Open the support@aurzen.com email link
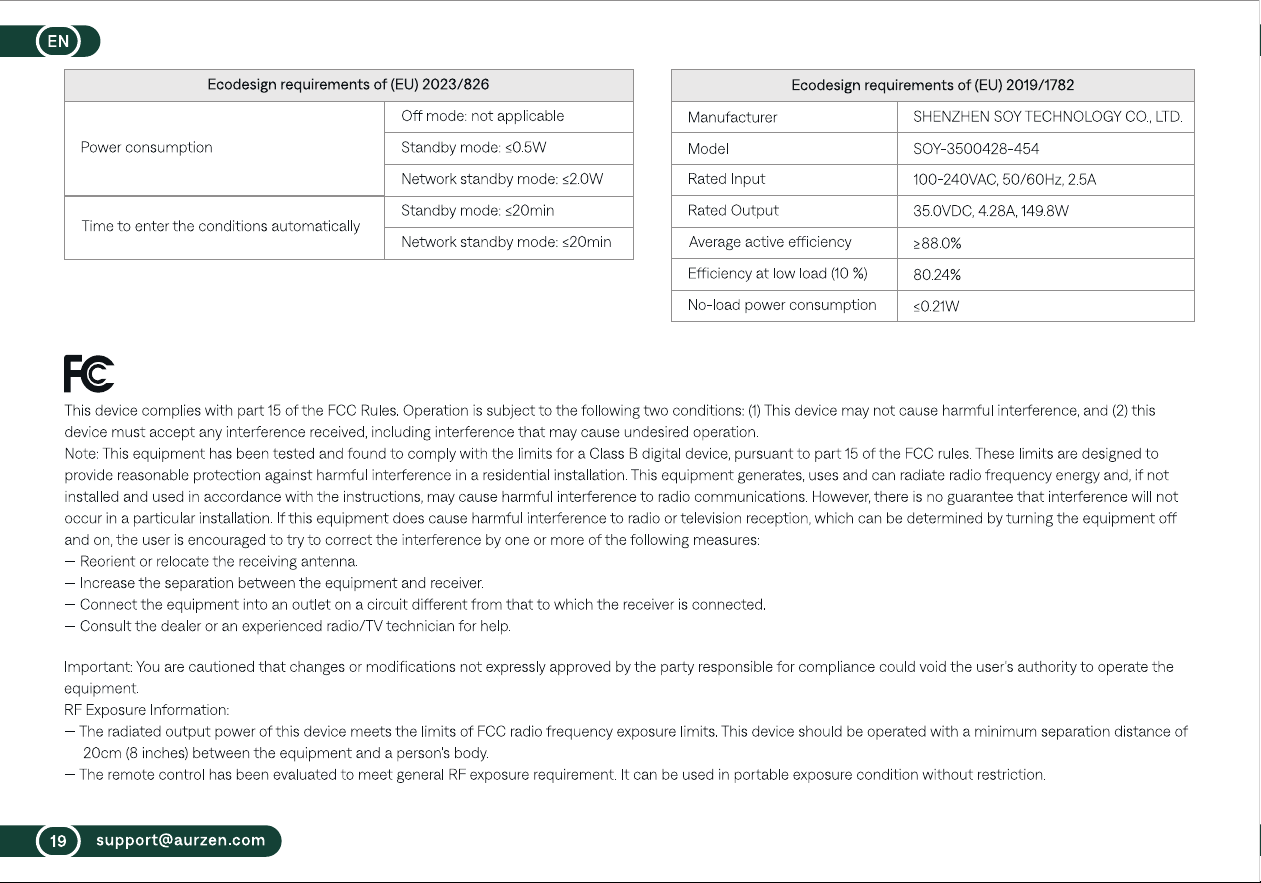Image resolution: width=1261 pixels, height=883 pixels. (181, 840)
